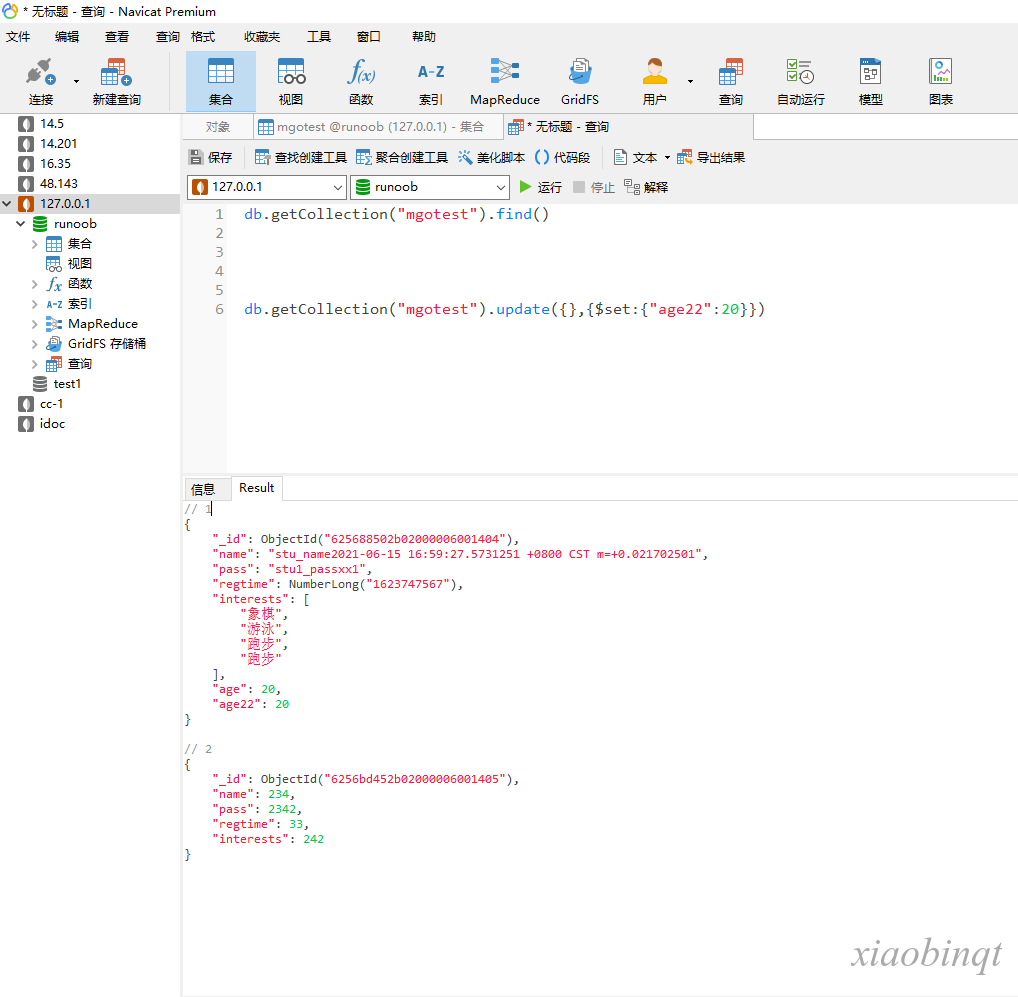Run the query with 运行 button
This screenshot has height=997, width=1018.
click(541, 187)
